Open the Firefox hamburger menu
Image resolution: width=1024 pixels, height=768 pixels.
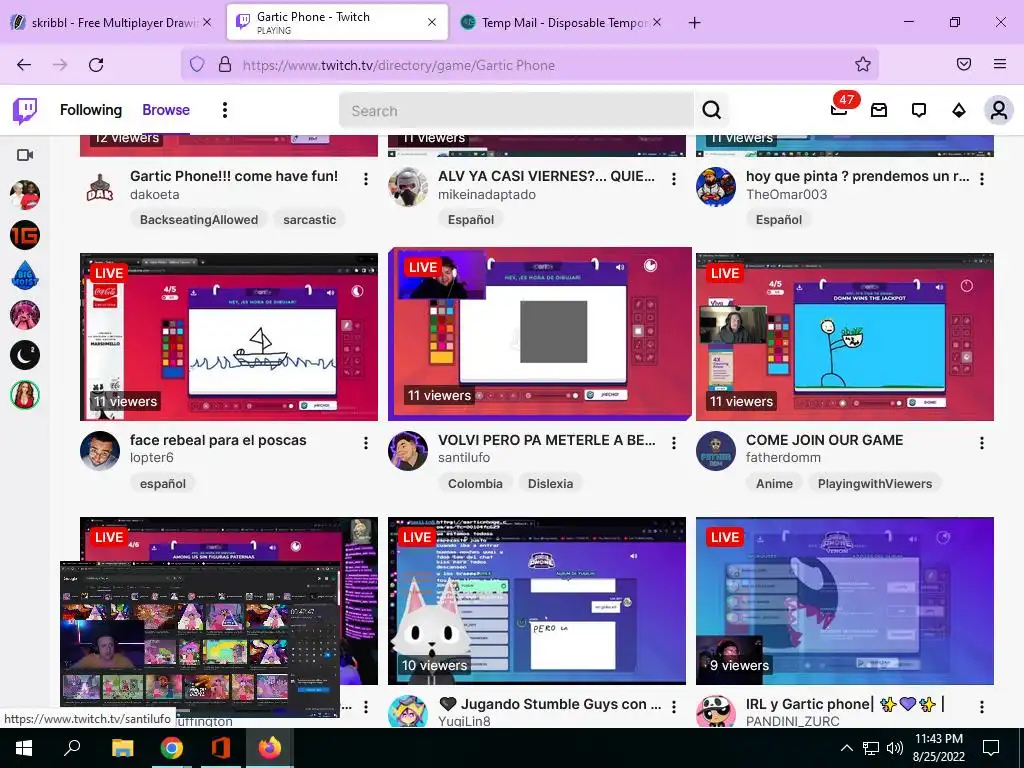coord(1000,64)
